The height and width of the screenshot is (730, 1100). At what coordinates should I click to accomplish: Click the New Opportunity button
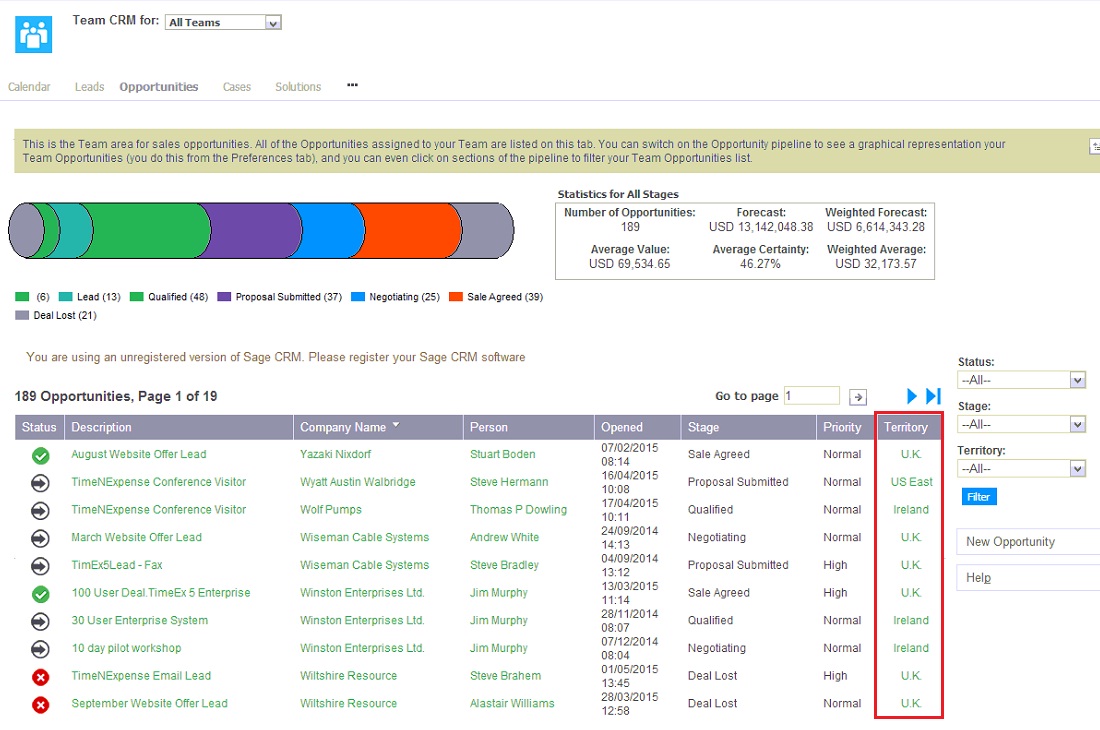tap(1028, 541)
